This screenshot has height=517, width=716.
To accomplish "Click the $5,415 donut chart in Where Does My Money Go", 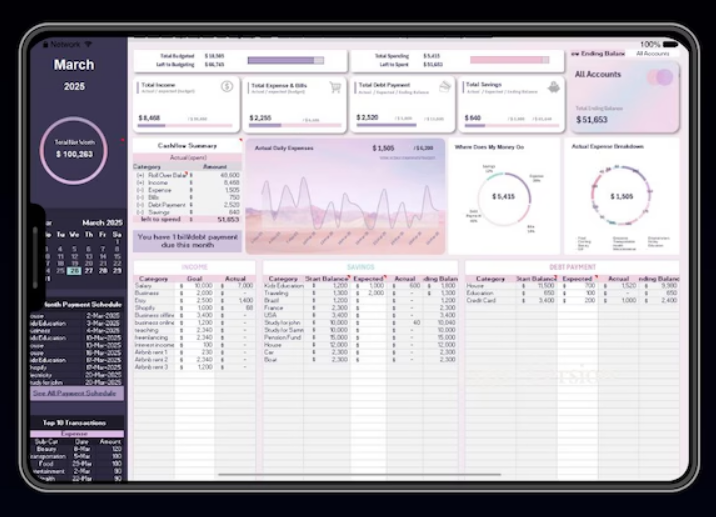I will pos(504,198).
